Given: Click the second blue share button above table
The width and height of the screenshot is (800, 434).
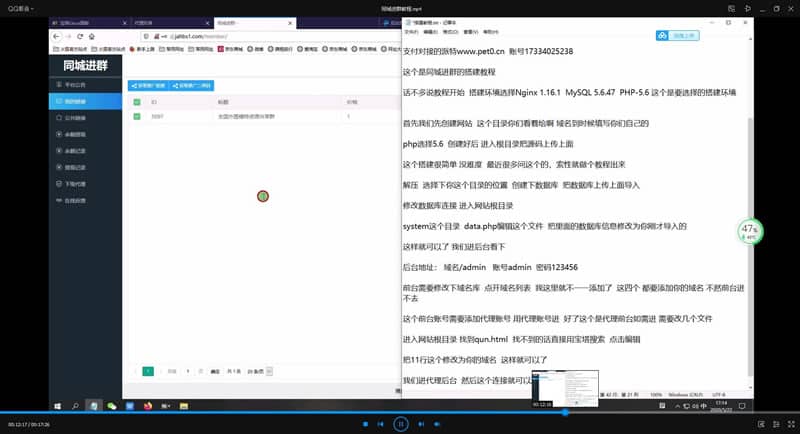Looking at the screenshot, I should click(192, 86).
